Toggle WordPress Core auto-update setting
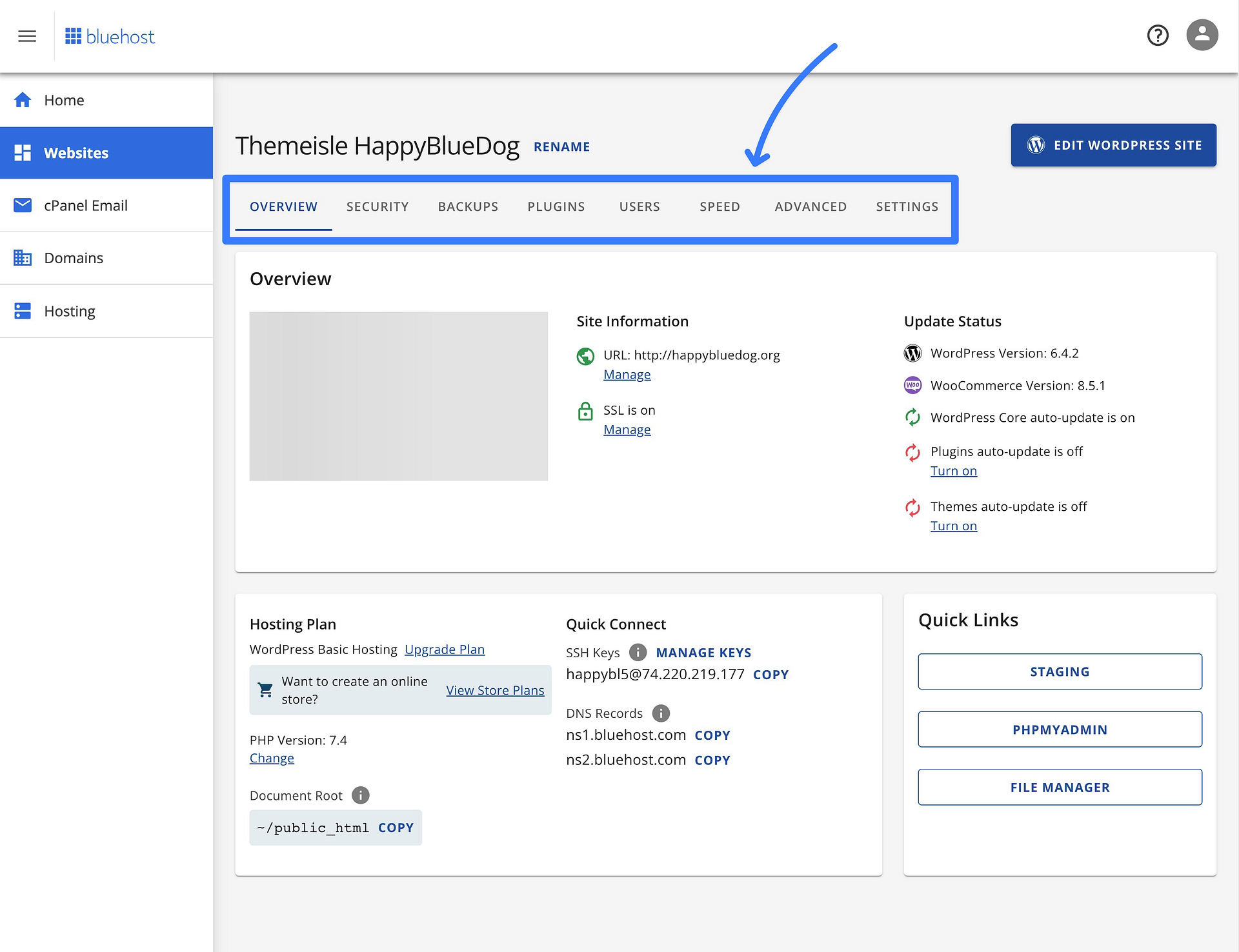Image resolution: width=1239 pixels, height=952 pixels. (912, 418)
